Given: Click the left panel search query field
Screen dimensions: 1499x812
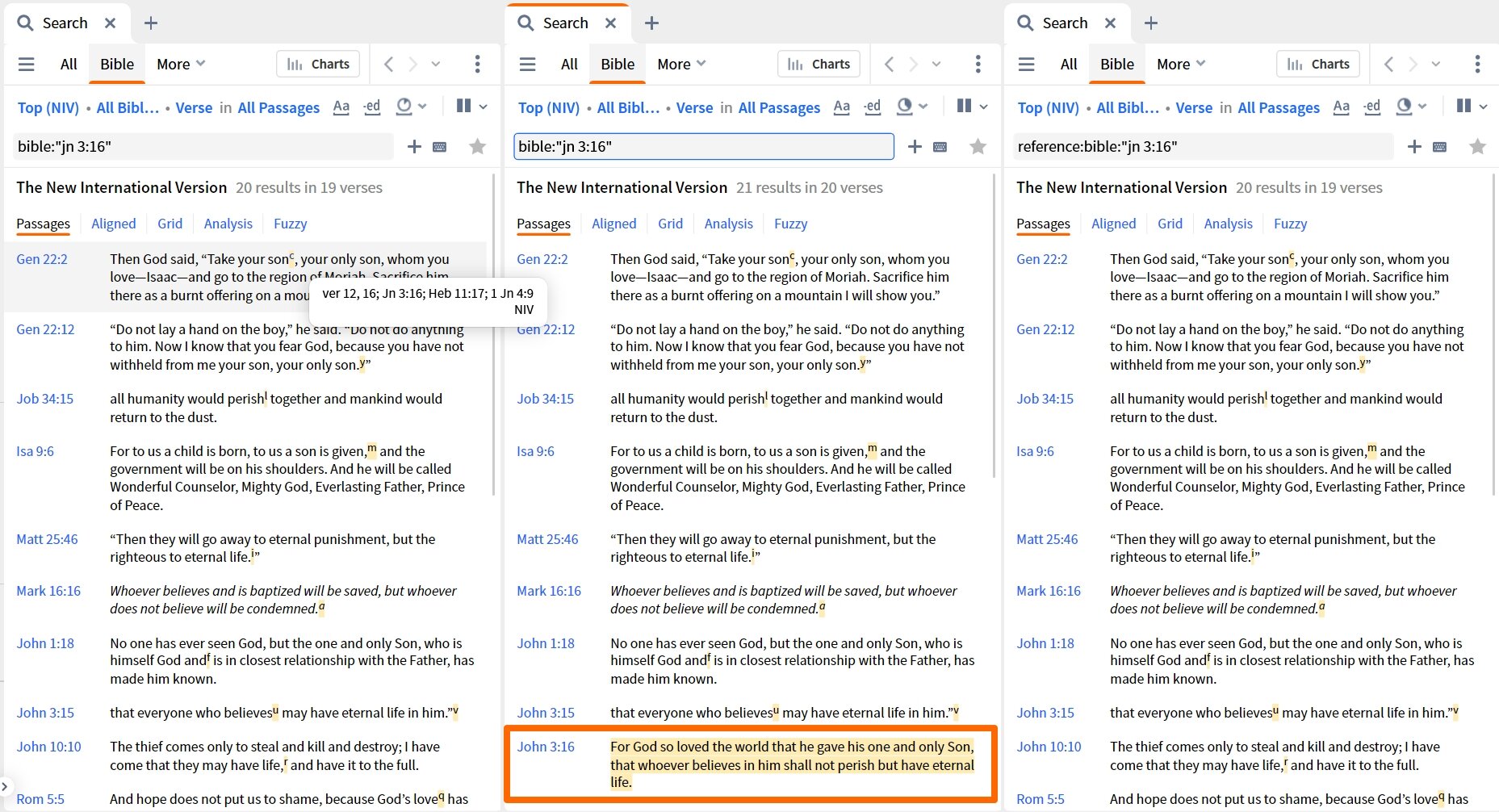Looking at the screenshot, I should 203,146.
